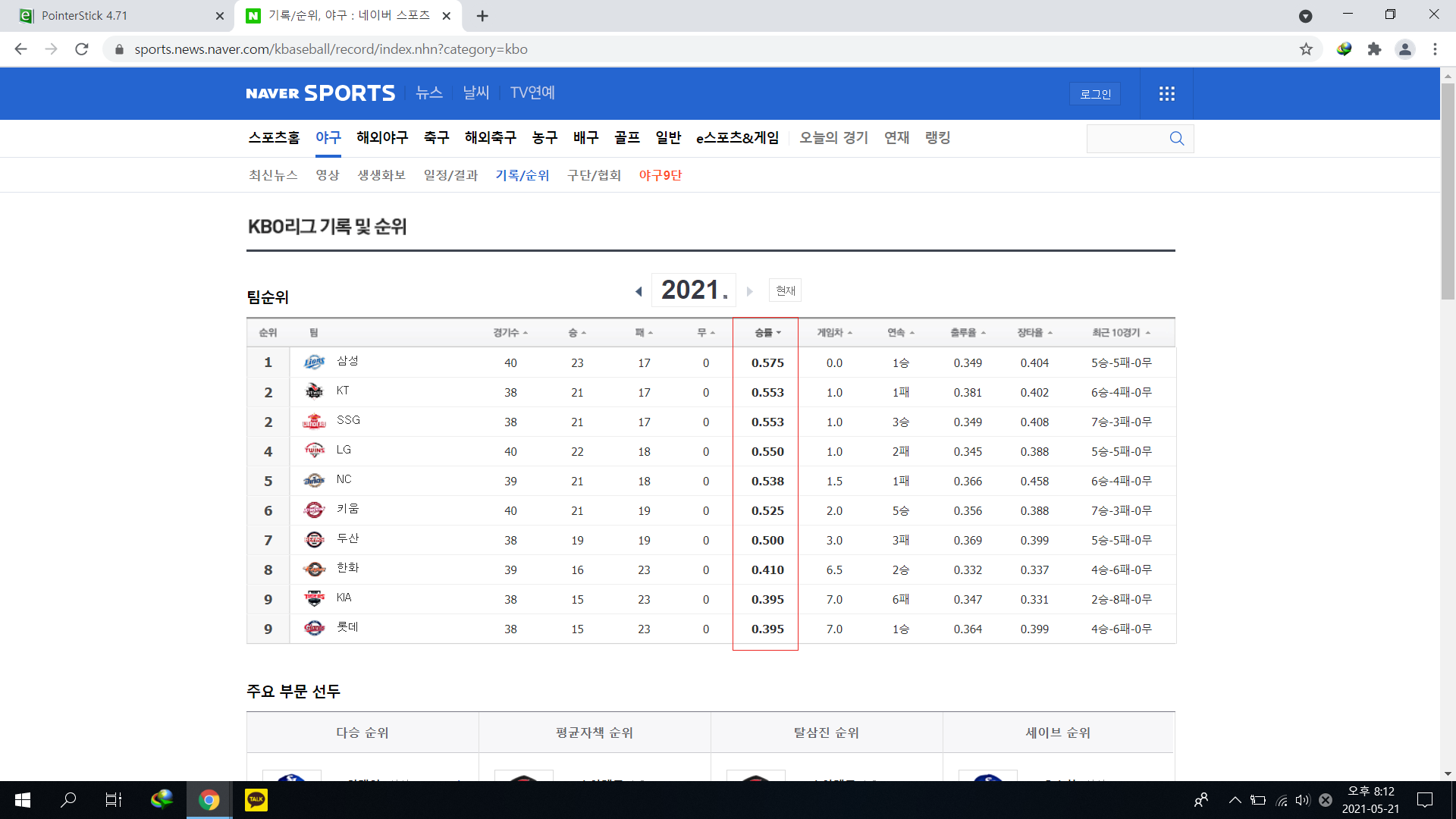Open KakaoTalk from the taskbar
The image size is (1456, 819).
pyautogui.click(x=256, y=800)
